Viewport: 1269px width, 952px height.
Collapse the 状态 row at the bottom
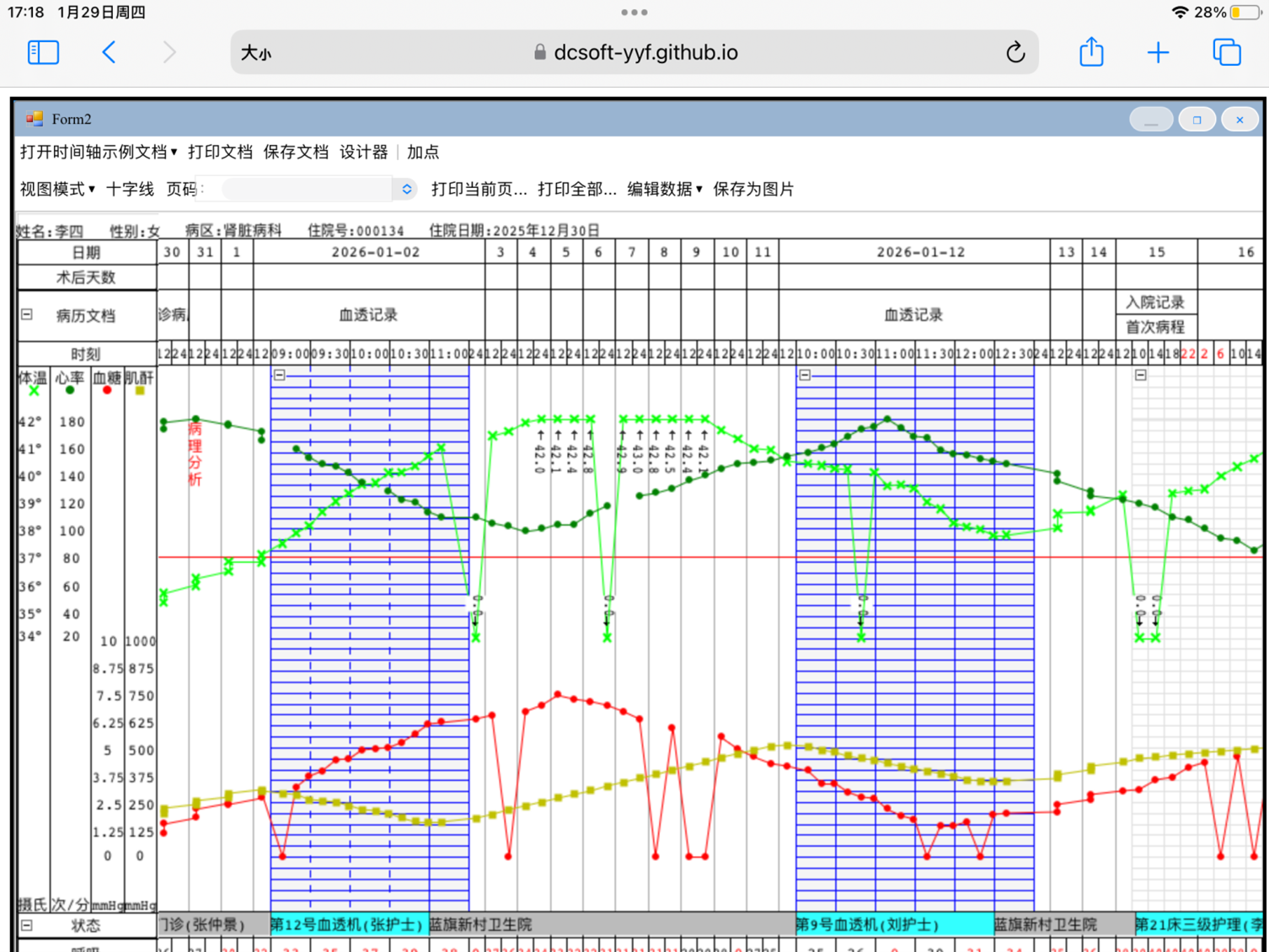click(x=27, y=925)
